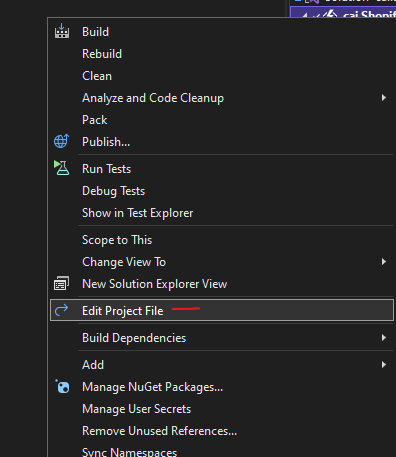Click the Edit Project File arrow icon
Screen dimensions: 396x457
pos(61,310)
